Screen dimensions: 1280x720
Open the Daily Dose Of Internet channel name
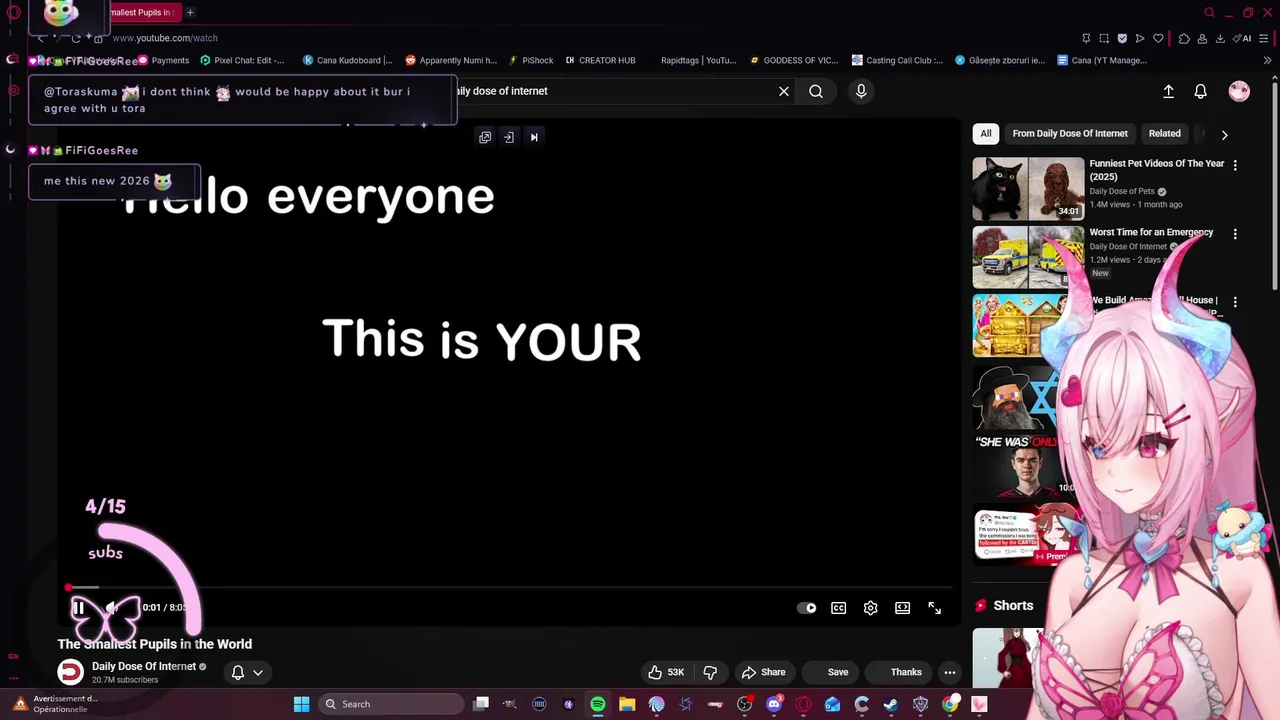(x=144, y=666)
